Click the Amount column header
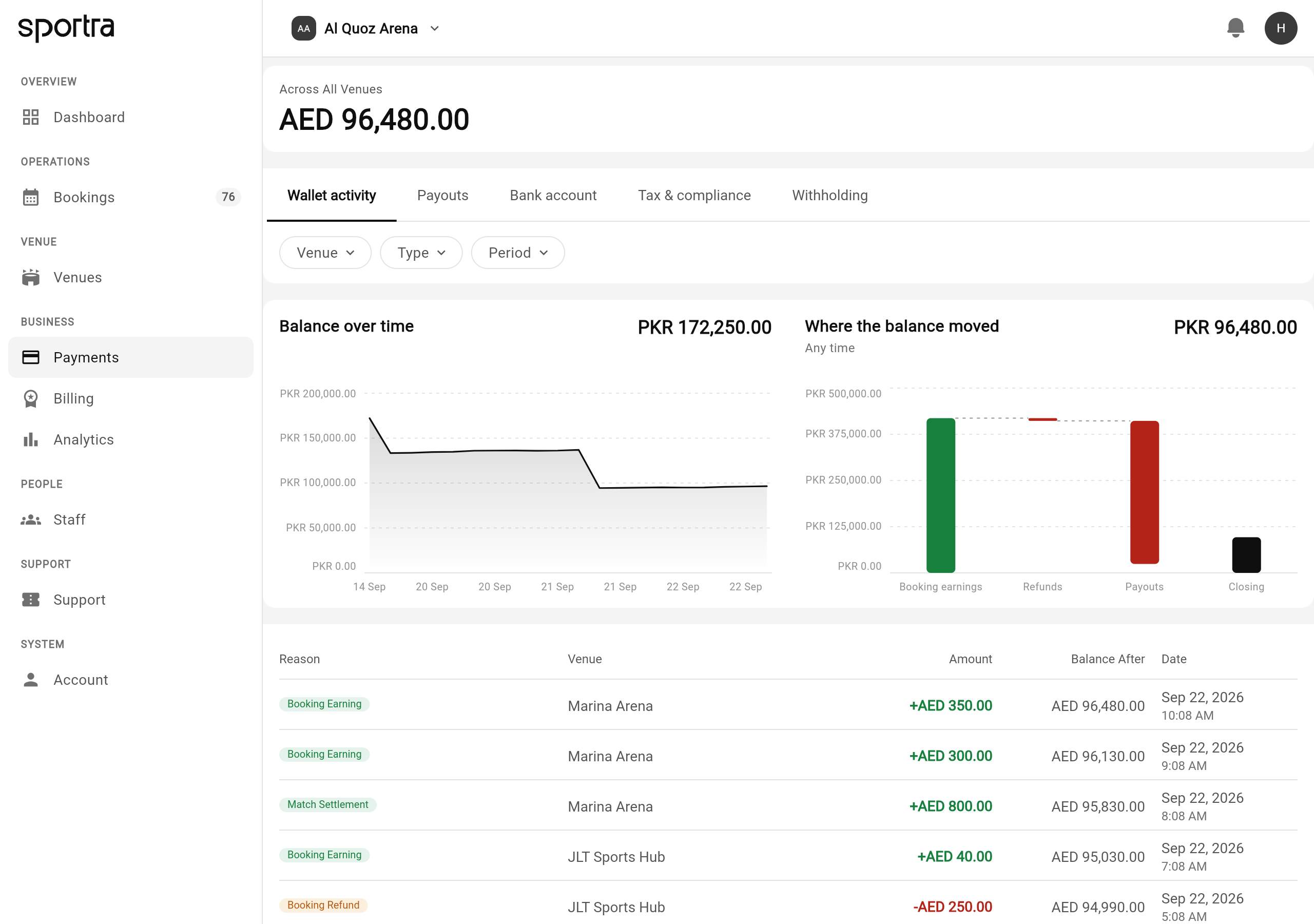 (x=970, y=660)
